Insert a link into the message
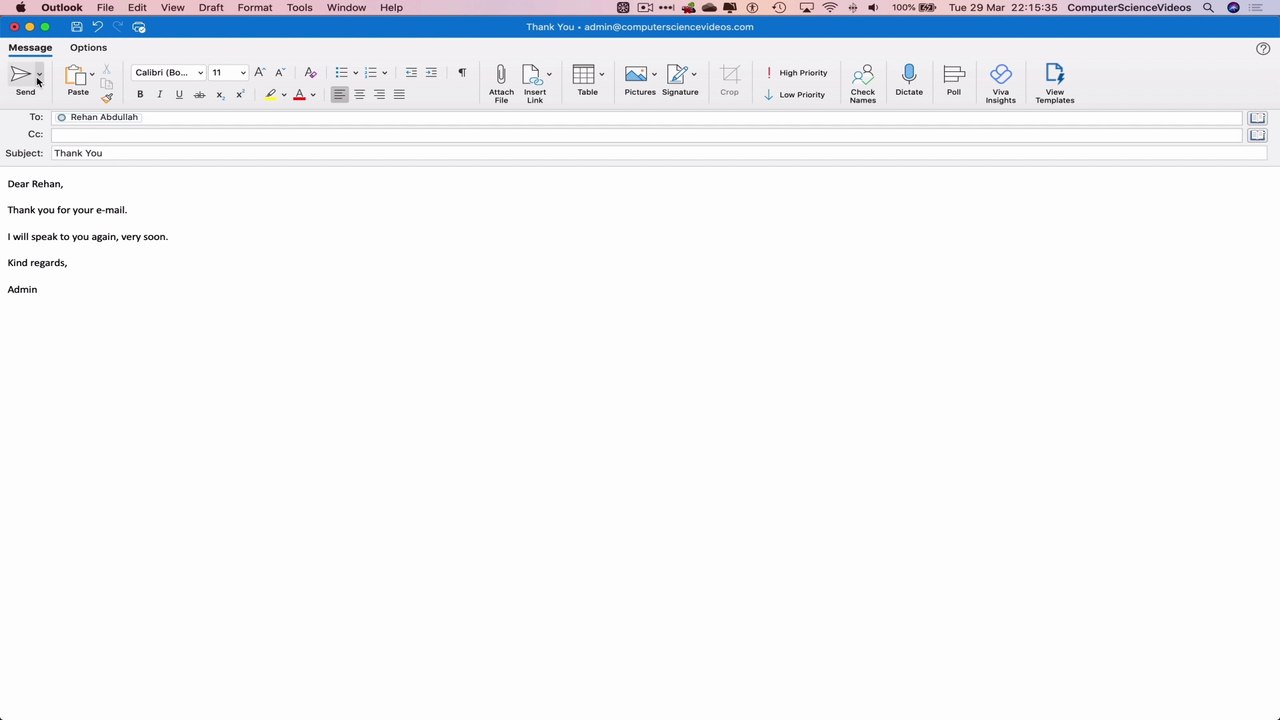 [x=534, y=84]
